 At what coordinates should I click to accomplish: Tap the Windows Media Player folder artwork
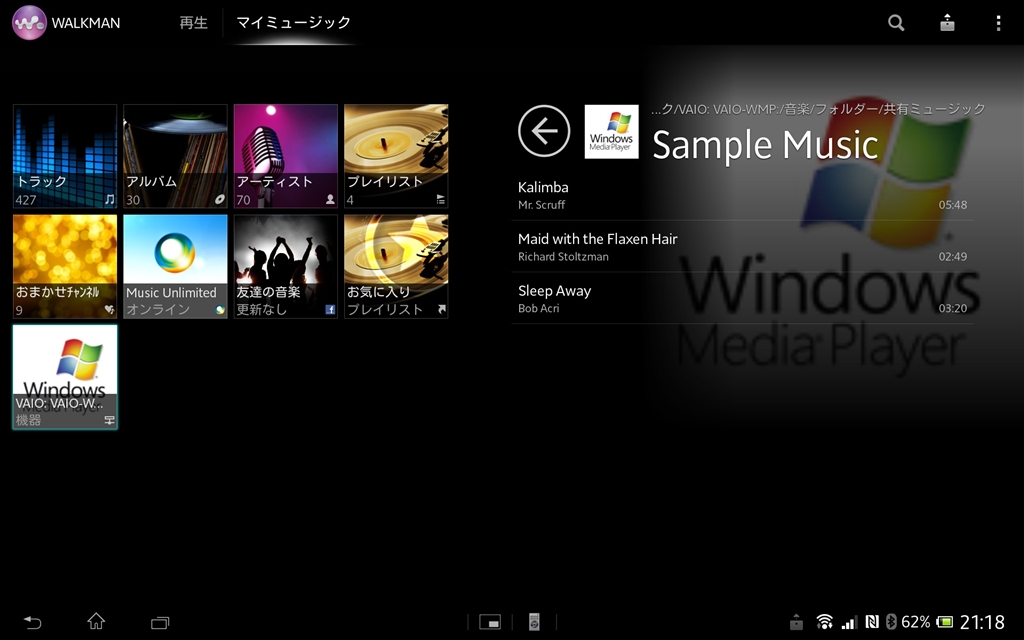(x=611, y=131)
